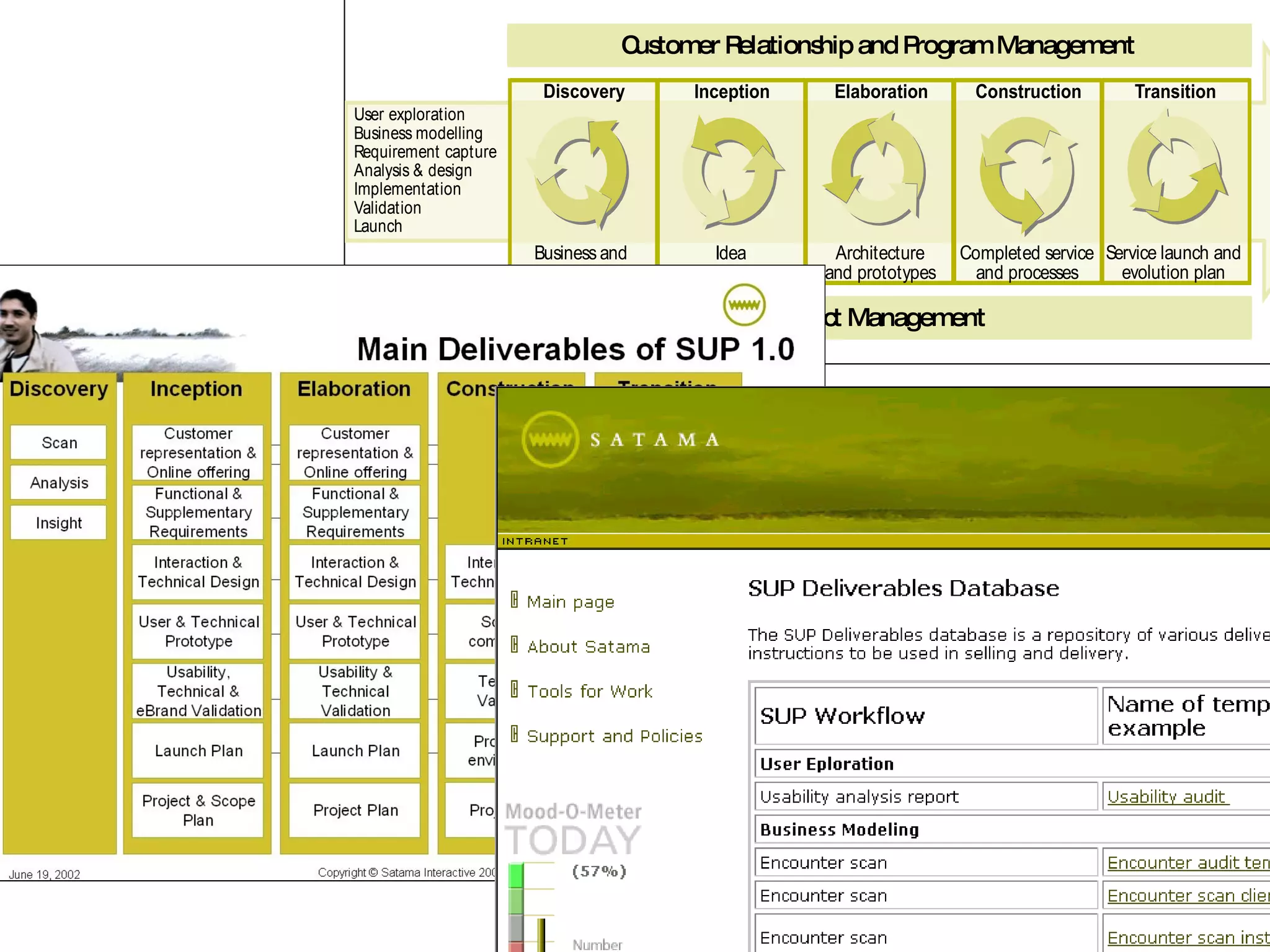Open the Main page navigation link
The height and width of the screenshot is (952, 1270).
click(x=570, y=602)
